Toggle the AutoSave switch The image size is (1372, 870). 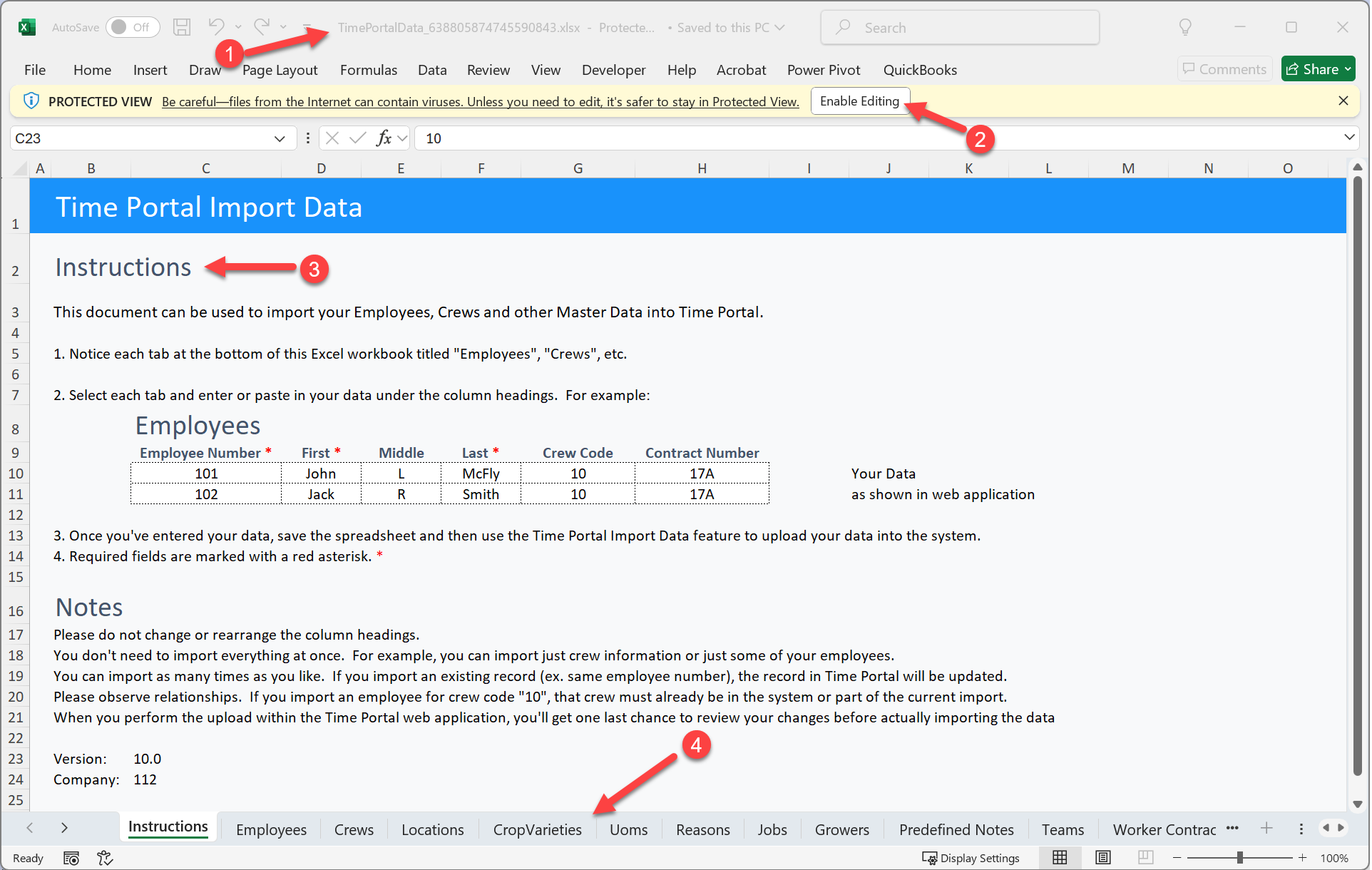tap(133, 27)
